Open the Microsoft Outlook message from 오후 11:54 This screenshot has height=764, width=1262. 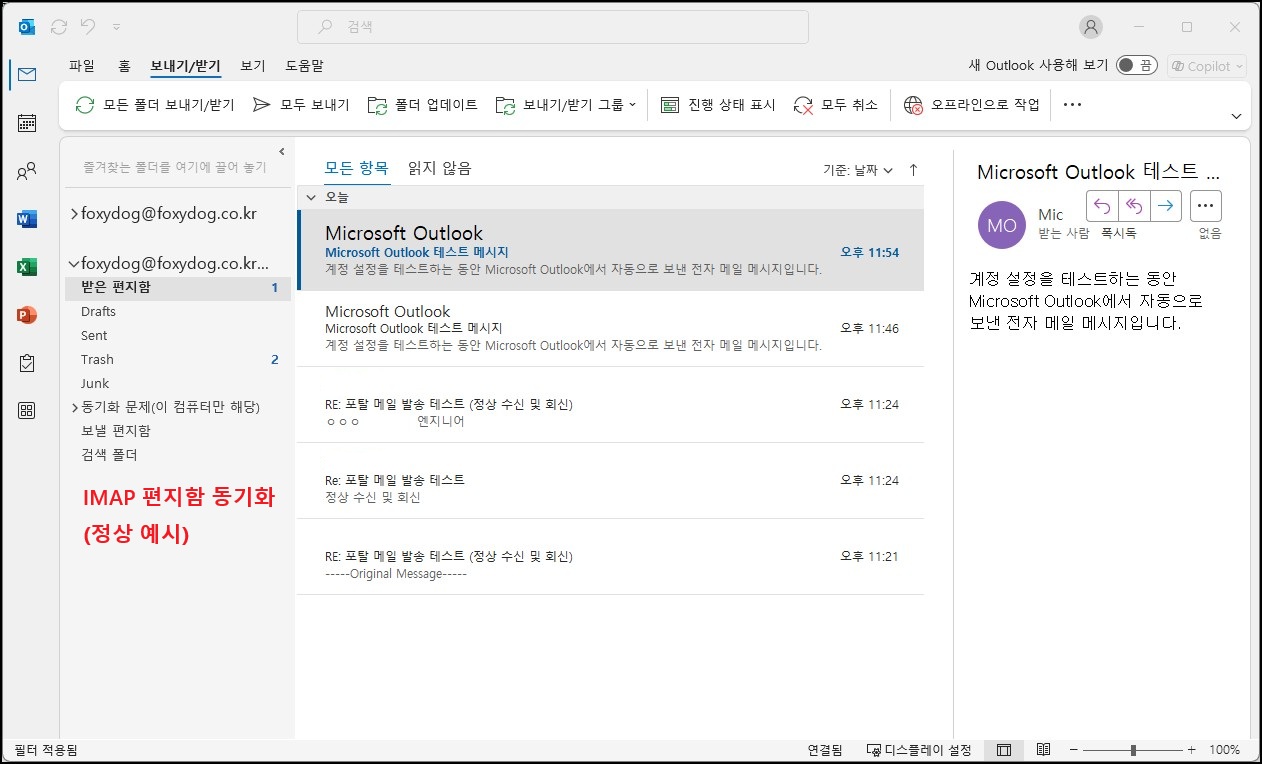[x=611, y=250]
